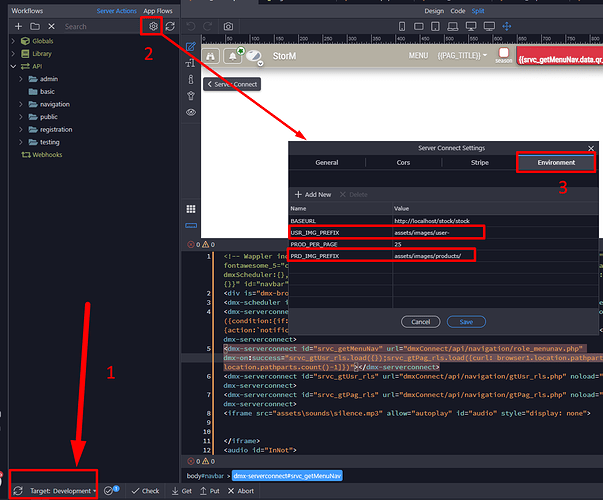Select the mobile phone viewport icon

click(x=402, y=26)
